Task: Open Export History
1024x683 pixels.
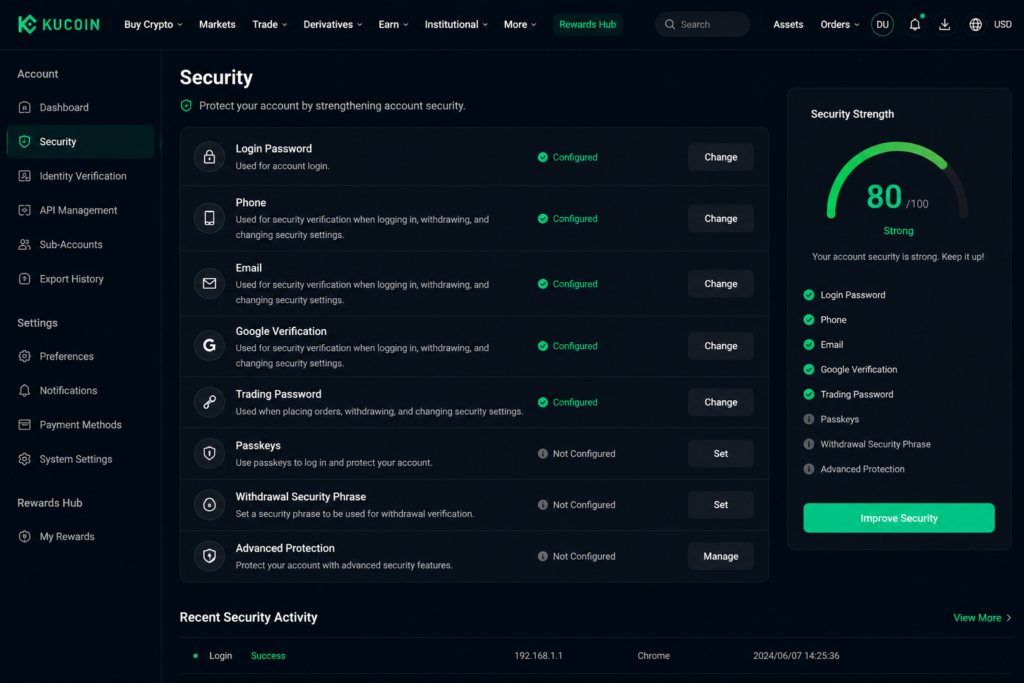Action: click(80, 279)
